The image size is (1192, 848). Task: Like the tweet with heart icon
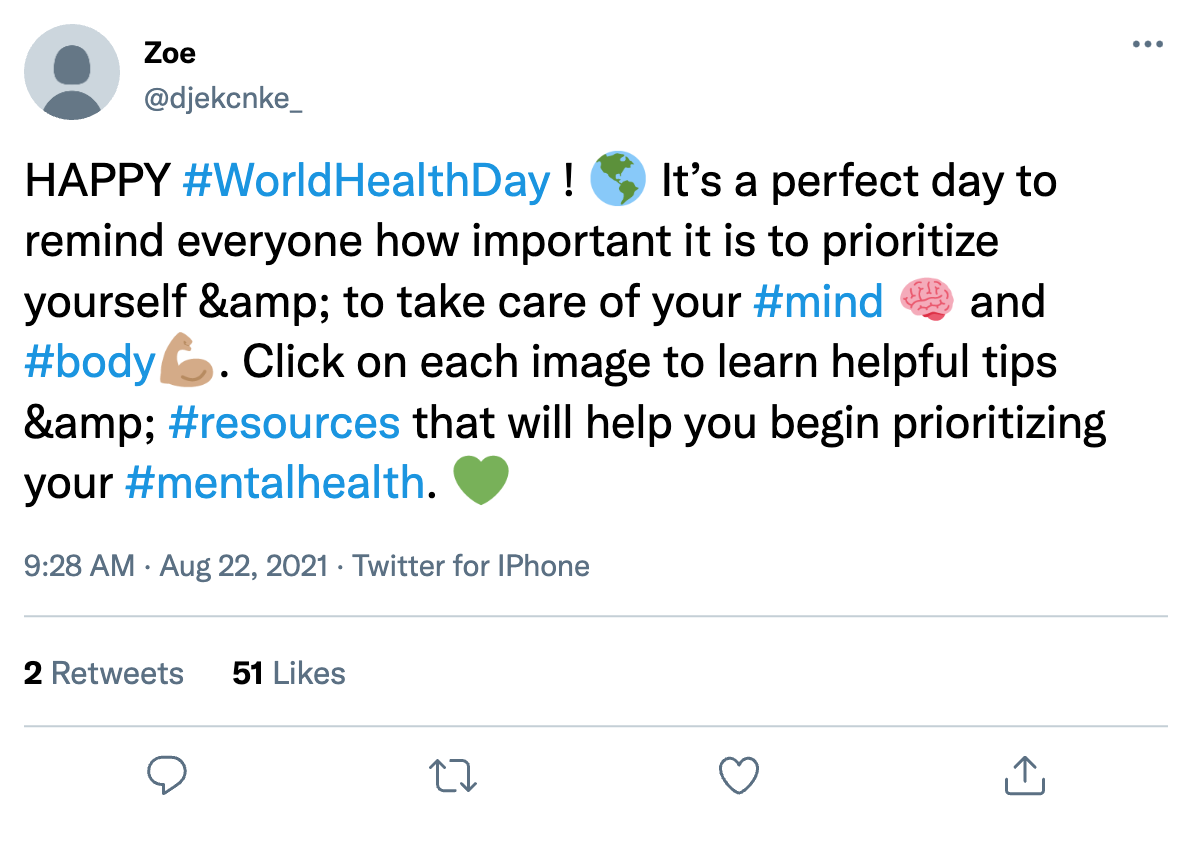click(x=739, y=775)
